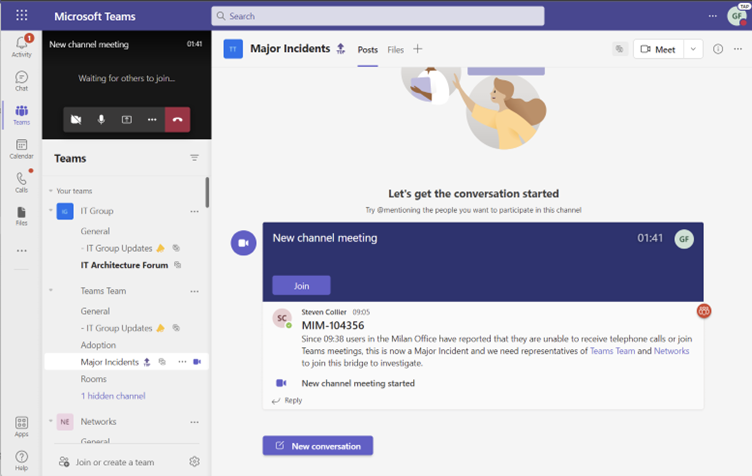This screenshot has height=476, width=752.
Task: Click the 'MIM-104356' post title
Action: point(333,325)
